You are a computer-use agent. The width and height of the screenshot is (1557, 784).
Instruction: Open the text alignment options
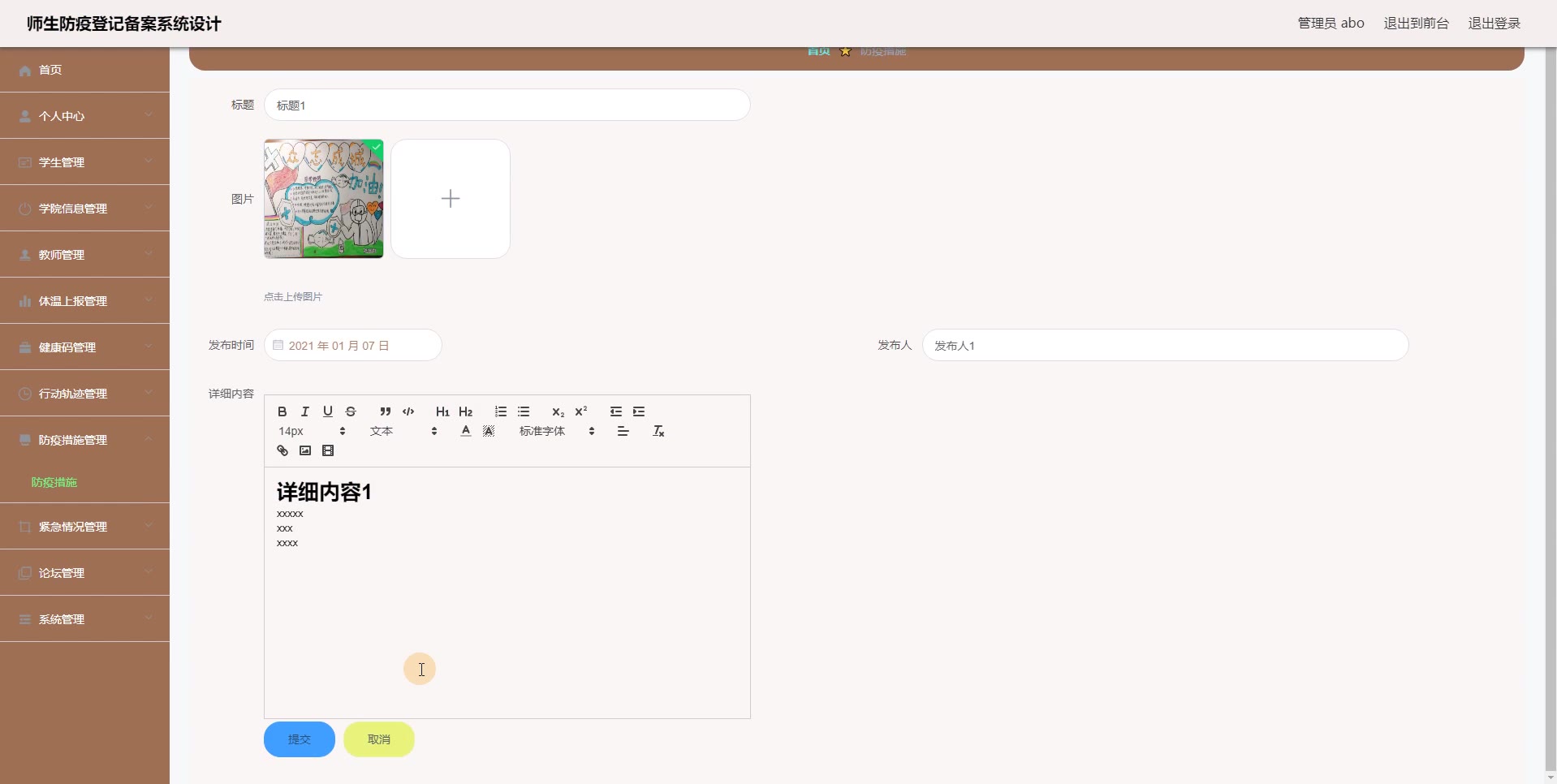point(623,431)
